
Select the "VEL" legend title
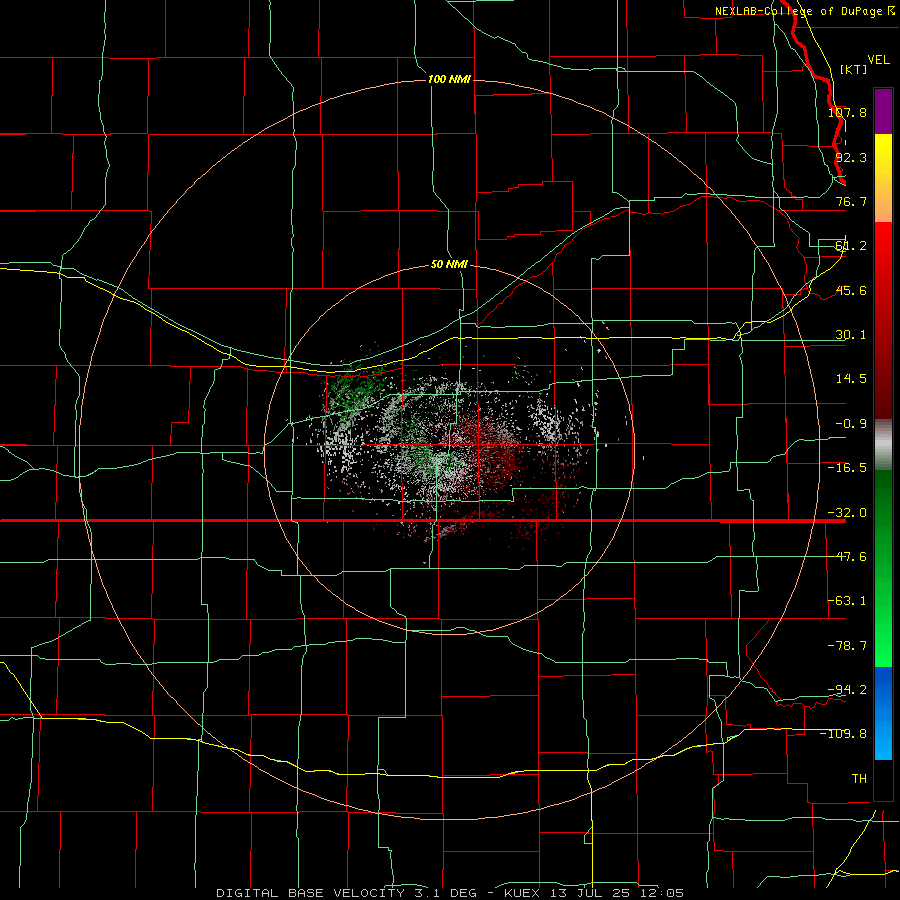click(878, 60)
